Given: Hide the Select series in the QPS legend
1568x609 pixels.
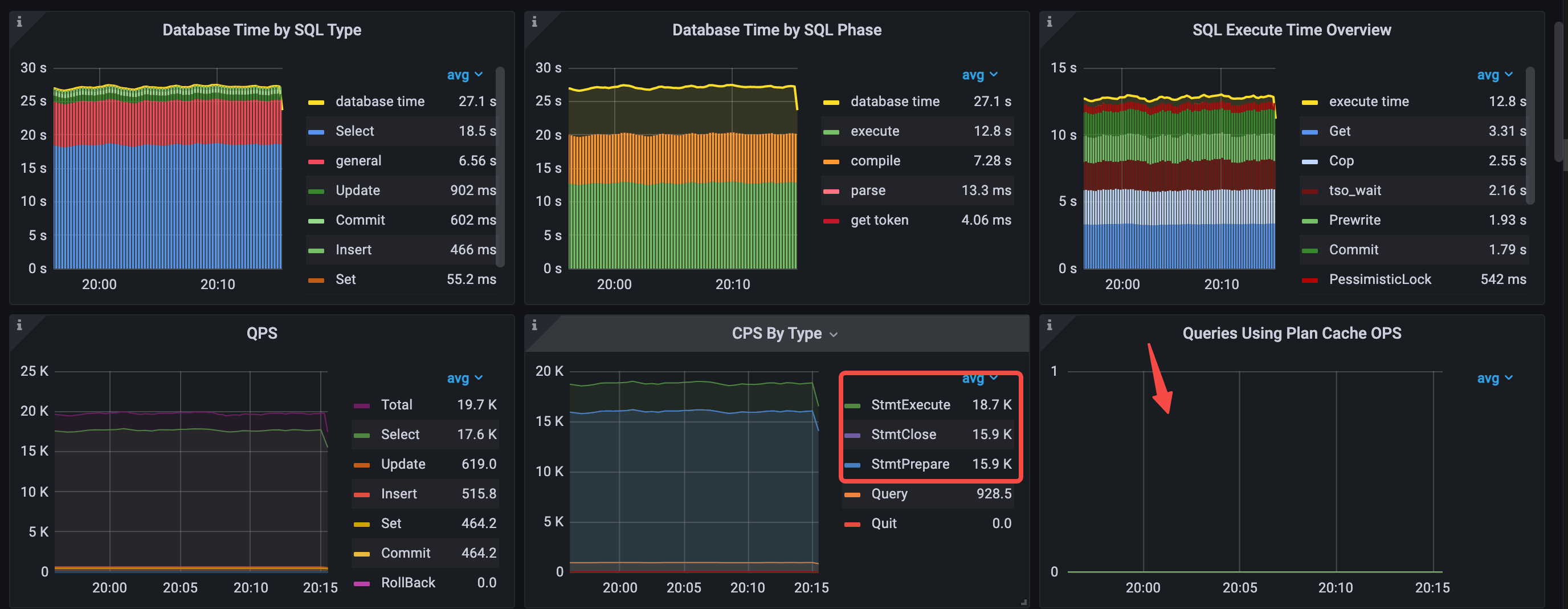Looking at the screenshot, I should (400, 434).
